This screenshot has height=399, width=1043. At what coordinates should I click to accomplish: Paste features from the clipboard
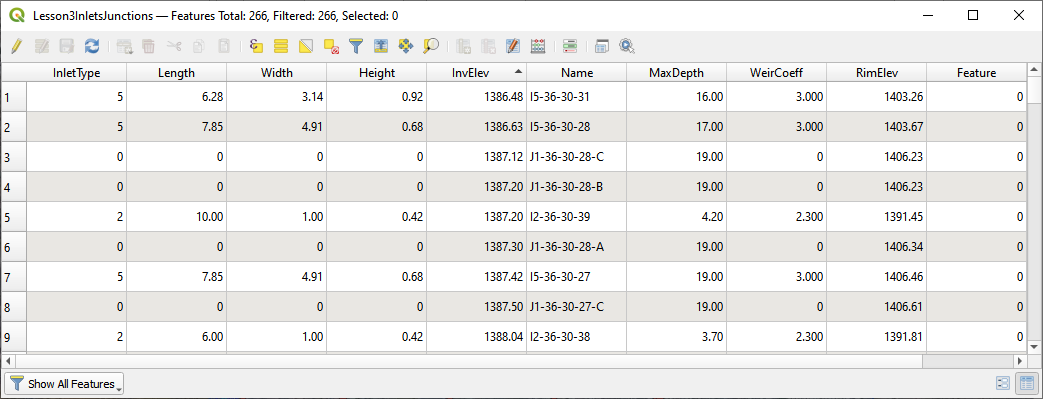click(x=224, y=46)
